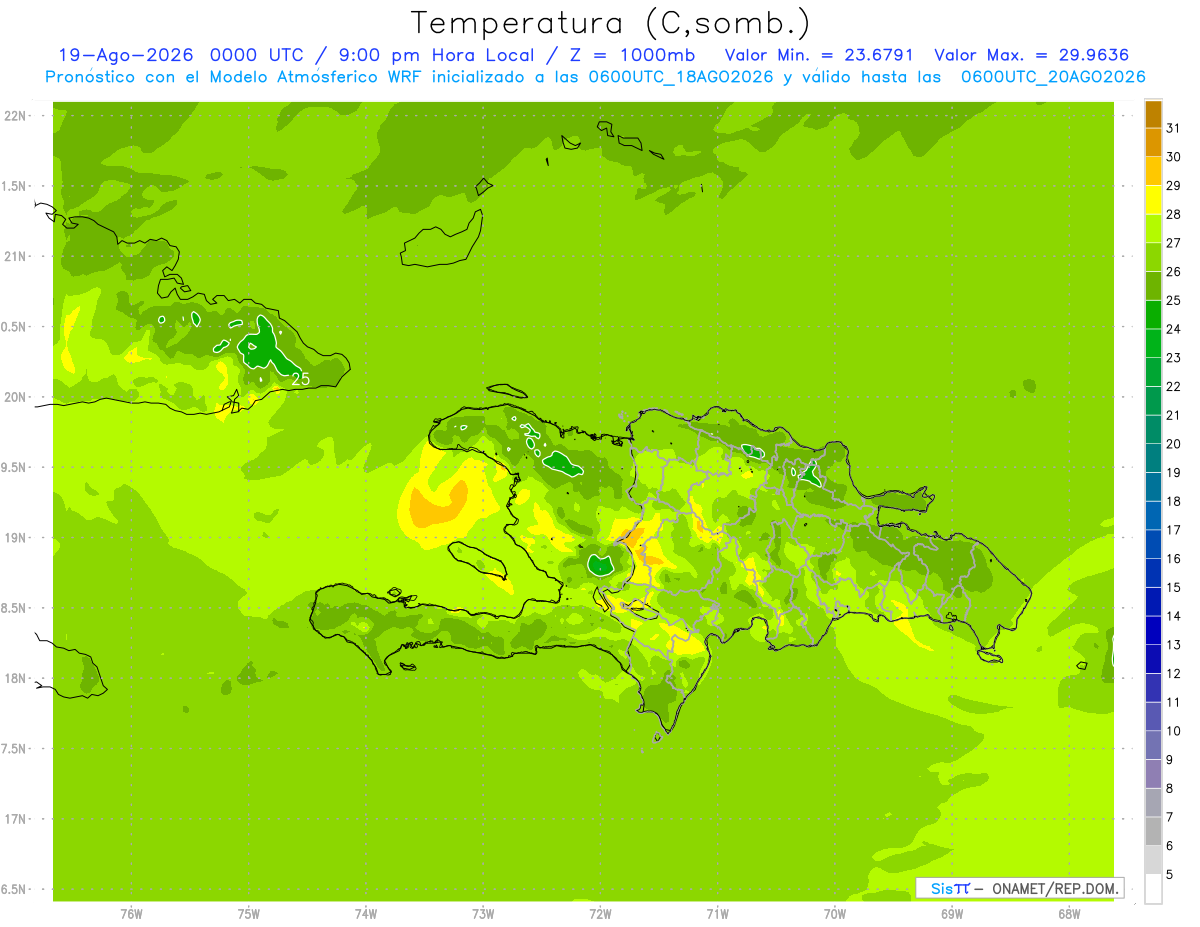Click the teal legend band between 19 and 20
The height and width of the screenshot is (927, 1200).
(1153, 458)
